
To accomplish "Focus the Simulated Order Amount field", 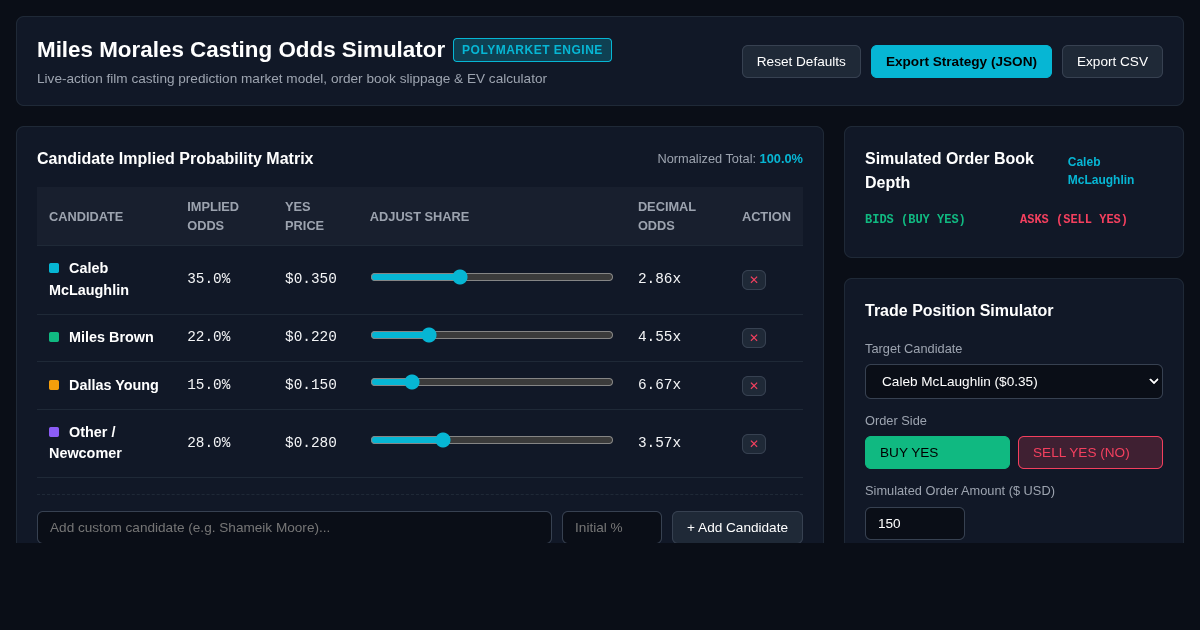I will (x=915, y=523).
